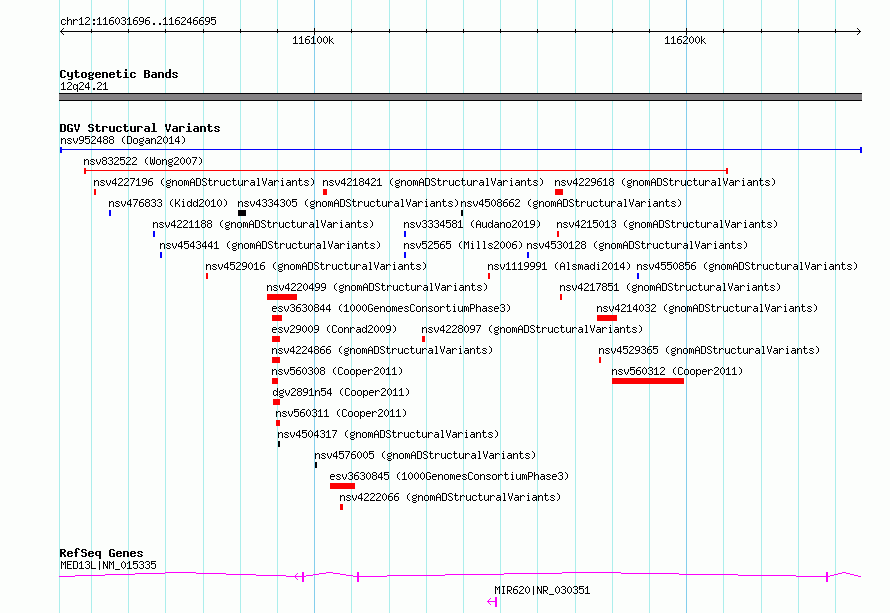Select nsv4214032 variant label
890x613 pixels.
pyautogui.click(x=707, y=308)
